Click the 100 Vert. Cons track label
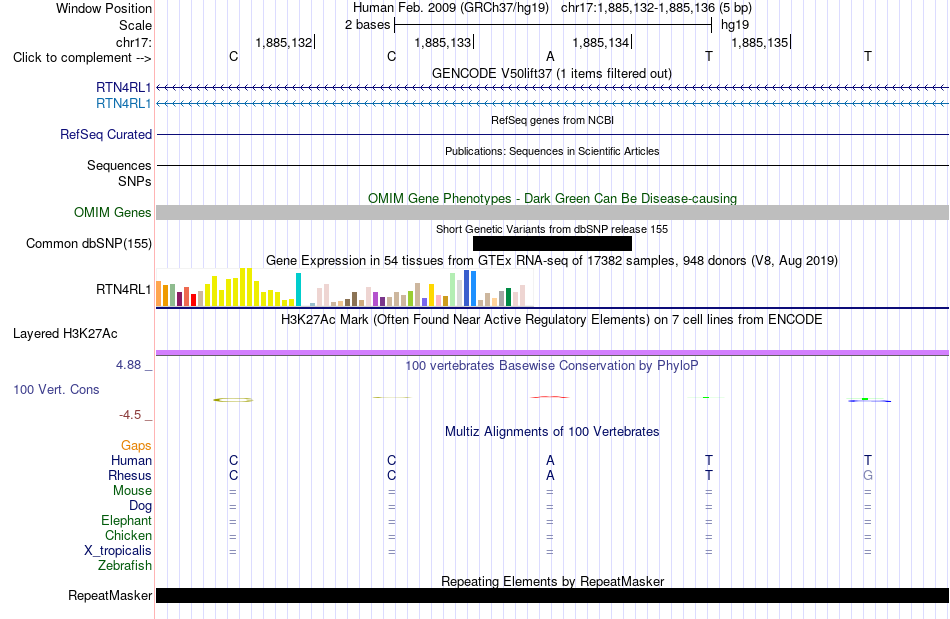Image resolution: width=950 pixels, height=619 pixels. pyautogui.click(x=56, y=389)
